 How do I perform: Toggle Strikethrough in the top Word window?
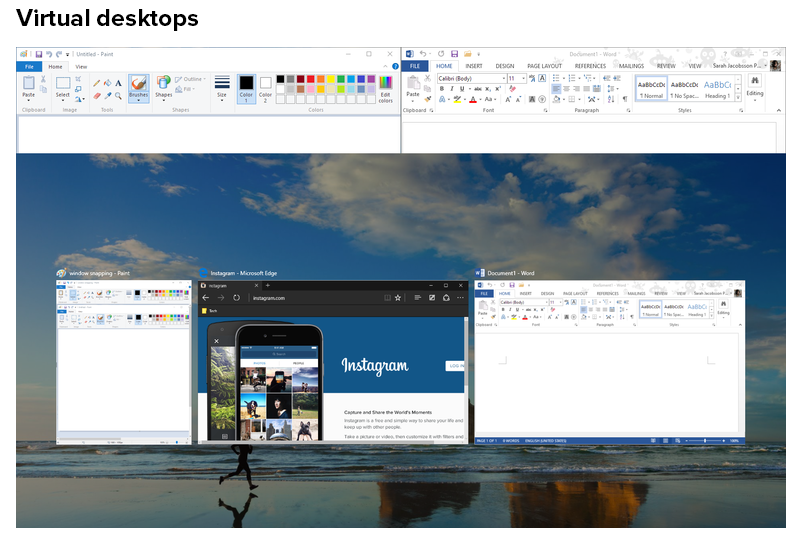coord(478,89)
